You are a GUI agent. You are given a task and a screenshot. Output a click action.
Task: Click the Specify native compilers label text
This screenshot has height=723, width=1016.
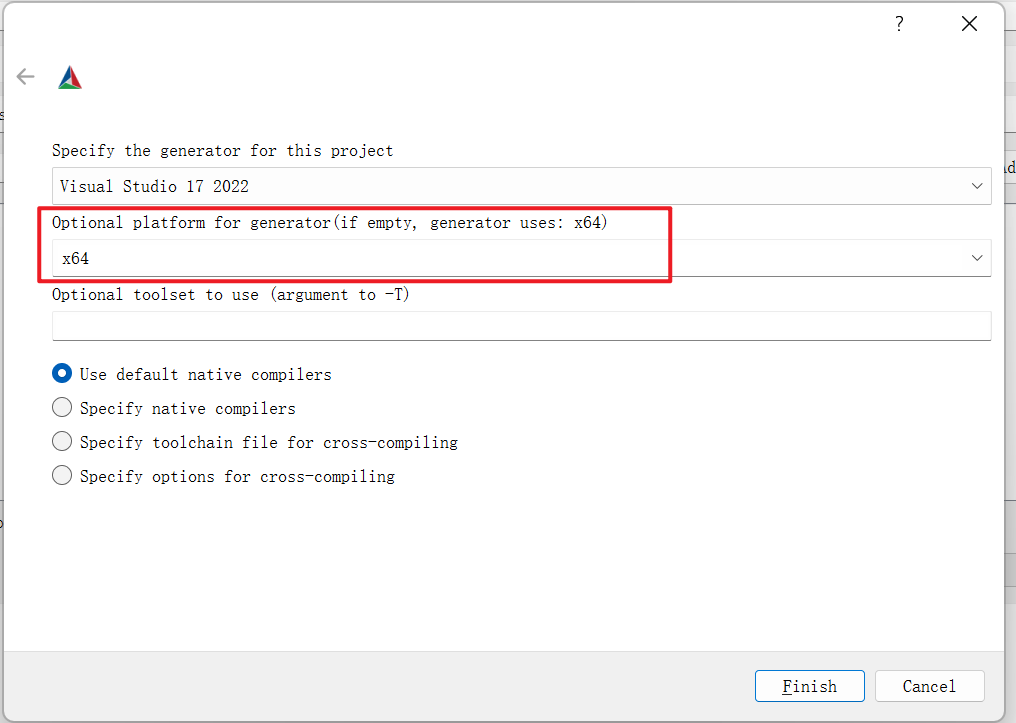(188, 409)
